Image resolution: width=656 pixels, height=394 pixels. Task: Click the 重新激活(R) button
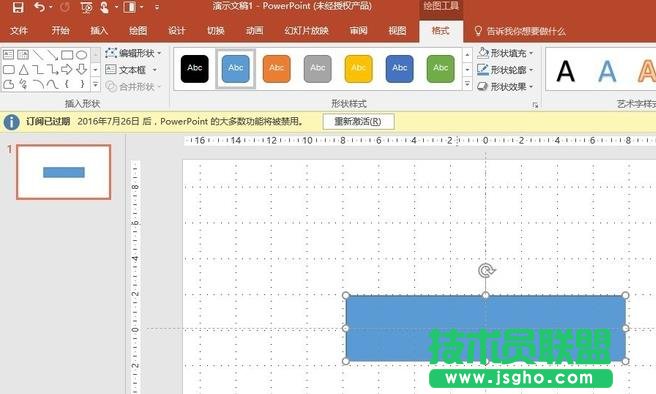click(x=359, y=122)
